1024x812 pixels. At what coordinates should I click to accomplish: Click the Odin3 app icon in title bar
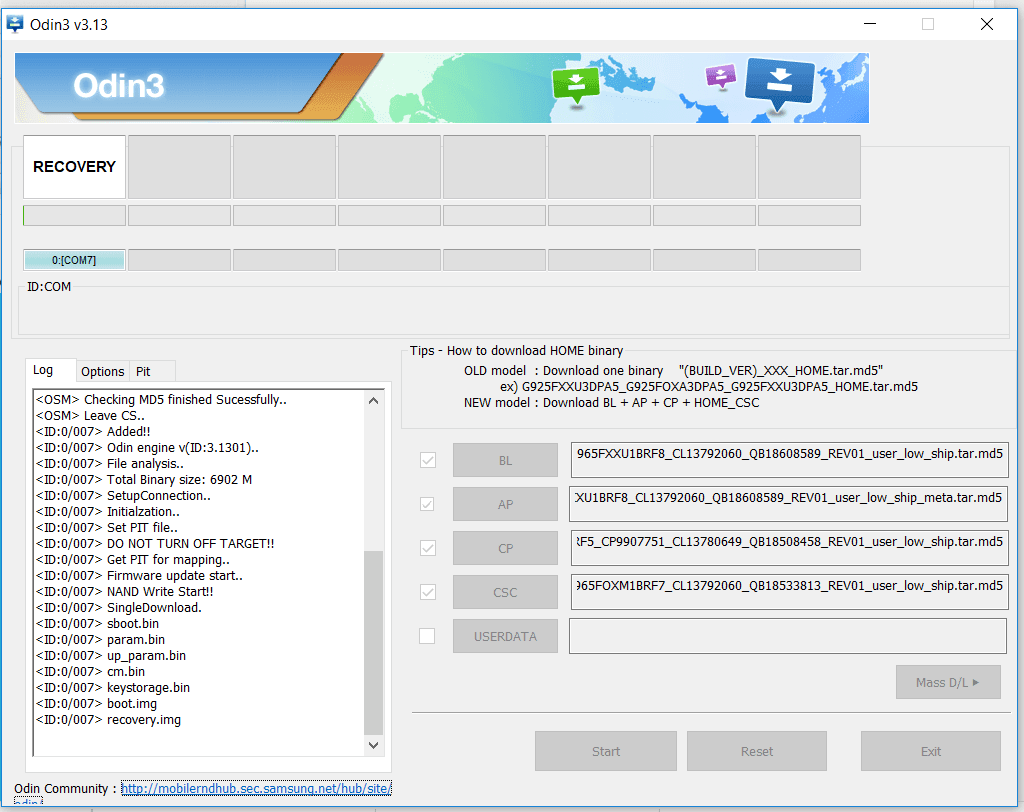14,24
